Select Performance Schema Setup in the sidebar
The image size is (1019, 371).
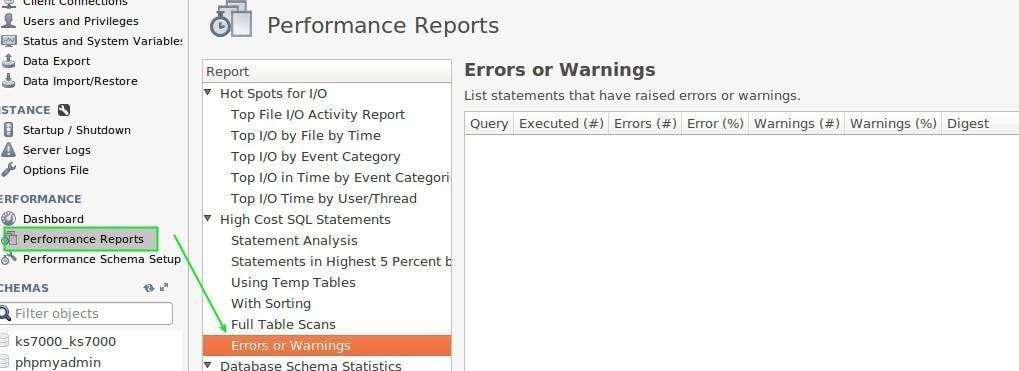coord(101,259)
